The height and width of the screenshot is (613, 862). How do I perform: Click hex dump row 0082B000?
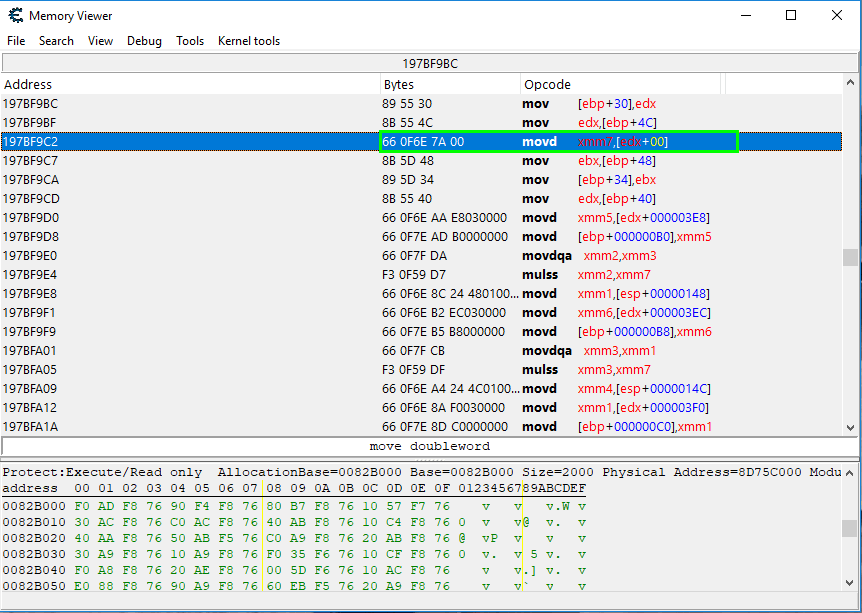pyautogui.click(x=295, y=506)
